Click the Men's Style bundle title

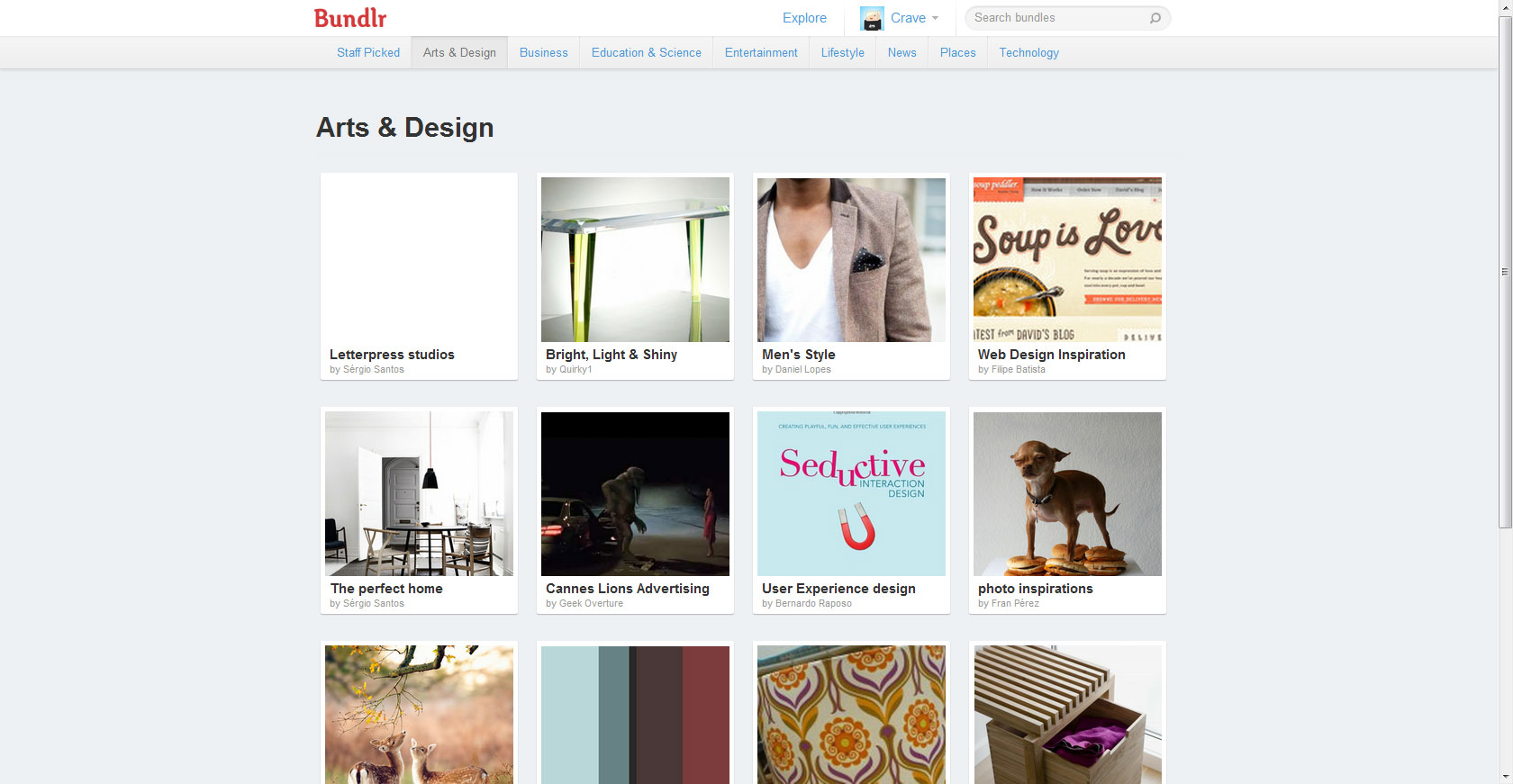pos(799,355)
